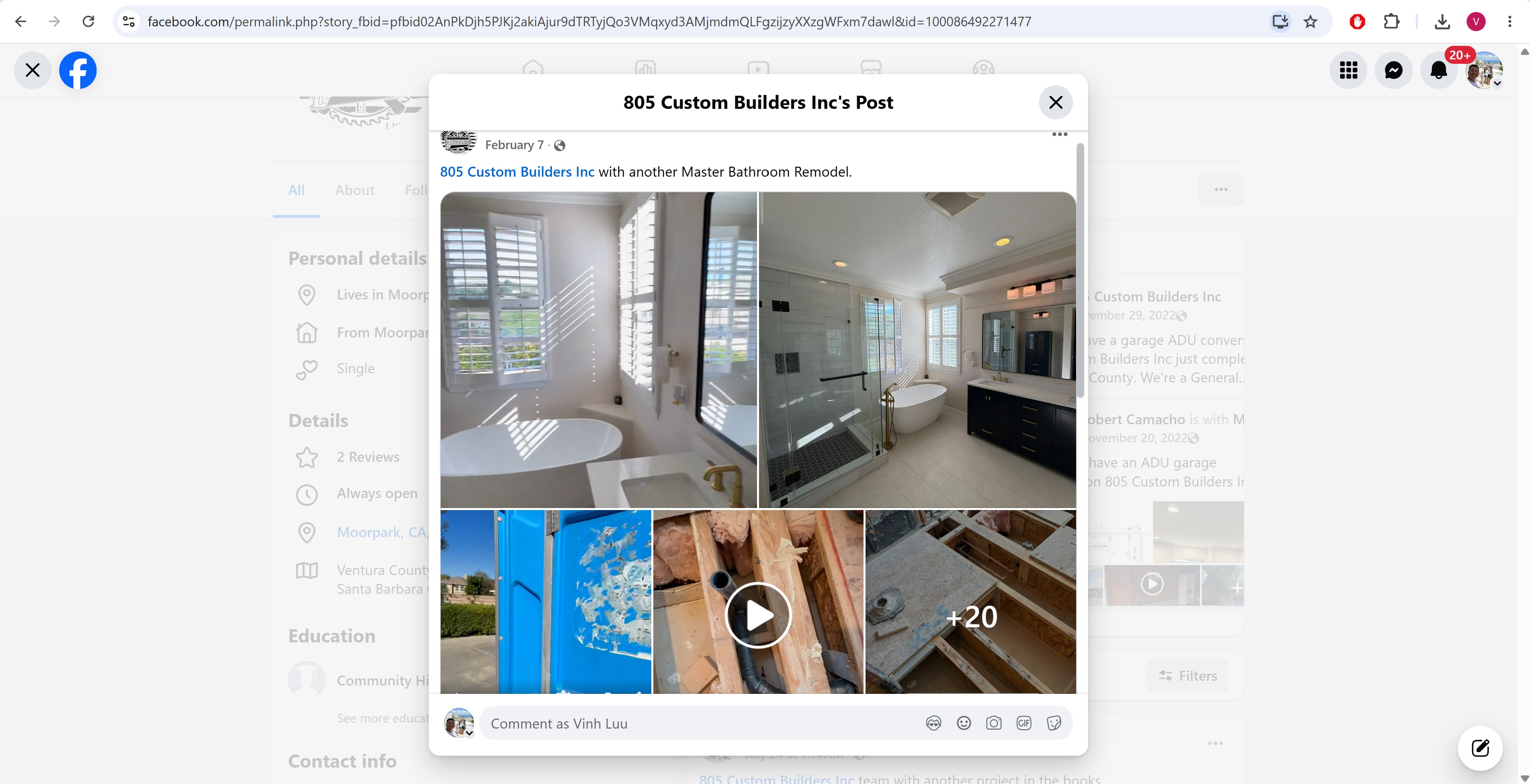The height and width of the screenshot is (784, 1530).
Task: Open Chrome three-dot menu
Action: click(1509, 22)
